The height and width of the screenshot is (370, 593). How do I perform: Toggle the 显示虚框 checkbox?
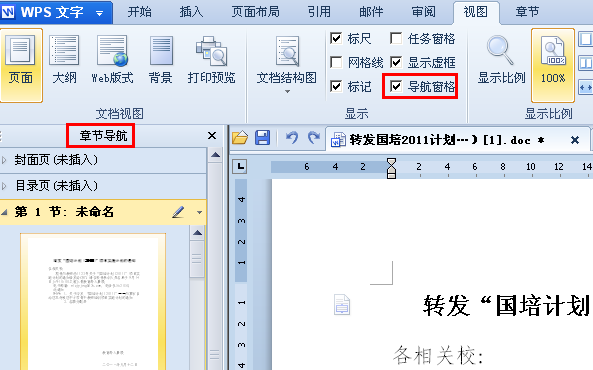pos(396,62)
